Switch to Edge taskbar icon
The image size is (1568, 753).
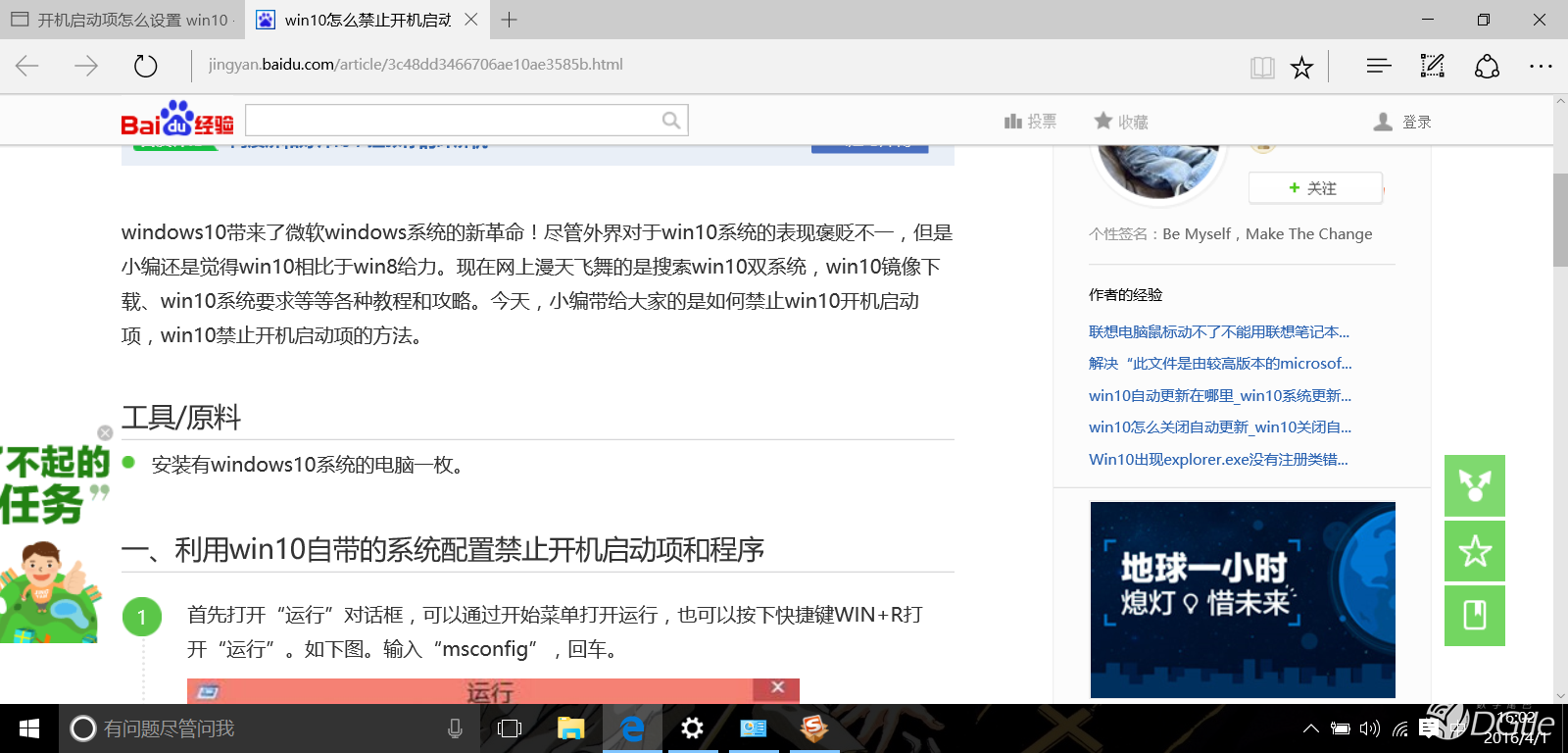[632, 728]
